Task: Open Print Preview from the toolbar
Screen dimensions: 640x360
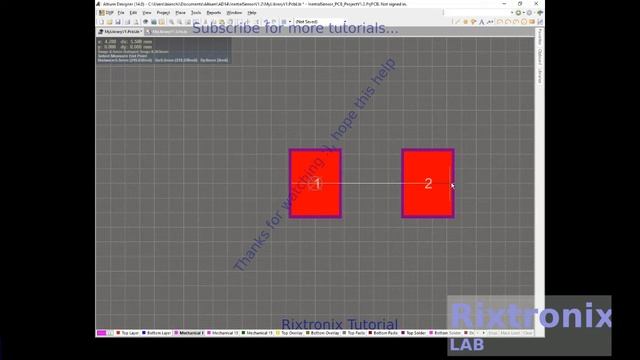Action: click(x=136, y=22)
